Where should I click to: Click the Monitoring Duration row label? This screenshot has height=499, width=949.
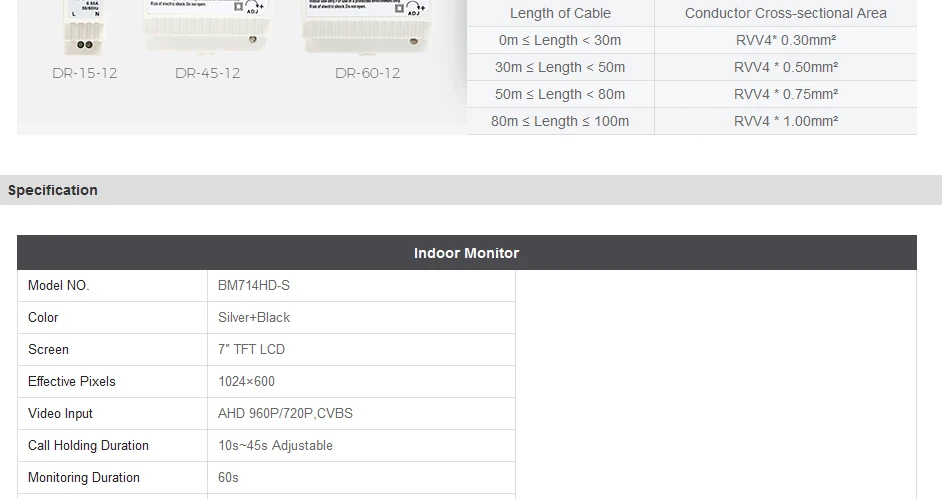coord(84,478)
